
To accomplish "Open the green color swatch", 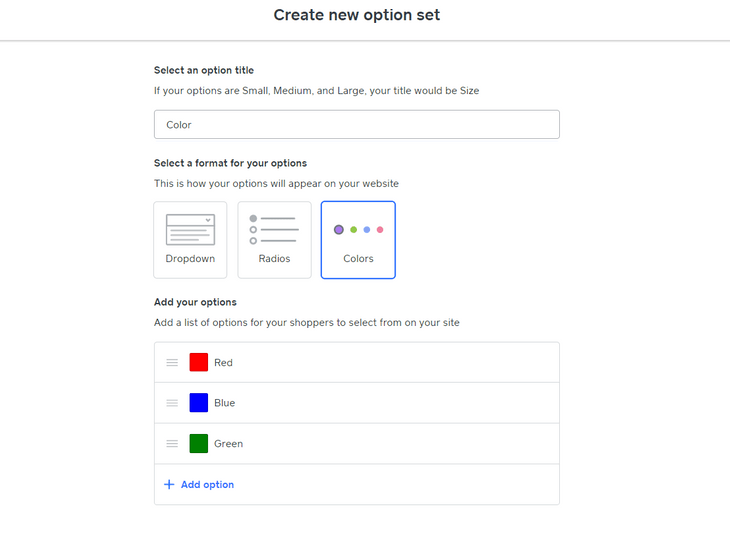I will (199, 444).
